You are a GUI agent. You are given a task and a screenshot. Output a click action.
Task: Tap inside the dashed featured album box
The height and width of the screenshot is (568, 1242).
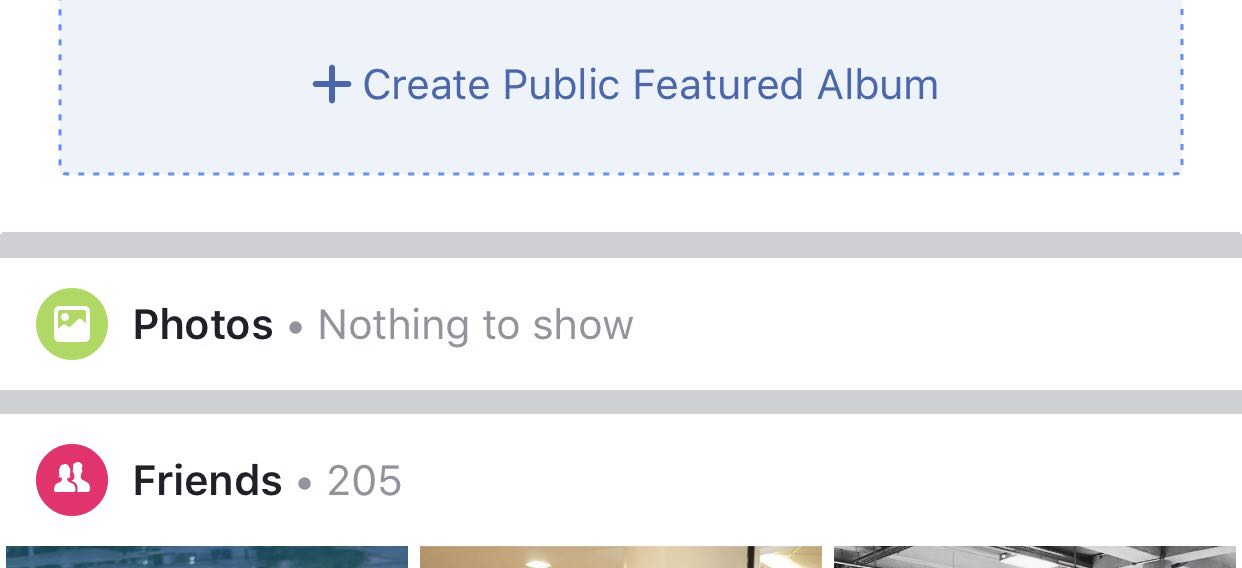900,130
